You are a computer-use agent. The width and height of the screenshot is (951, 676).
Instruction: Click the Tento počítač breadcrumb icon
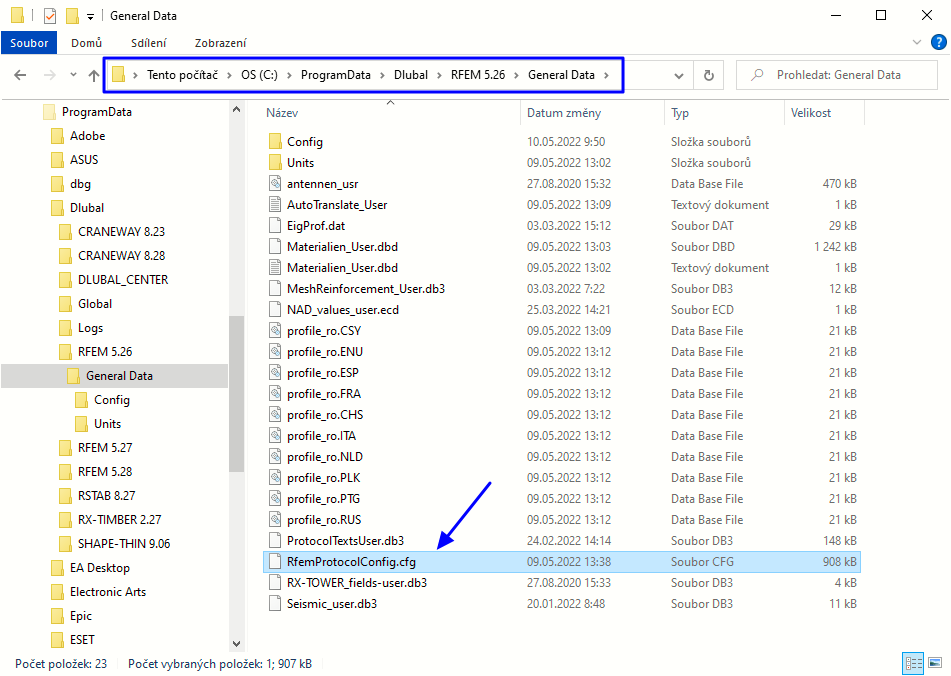(119, 74)
